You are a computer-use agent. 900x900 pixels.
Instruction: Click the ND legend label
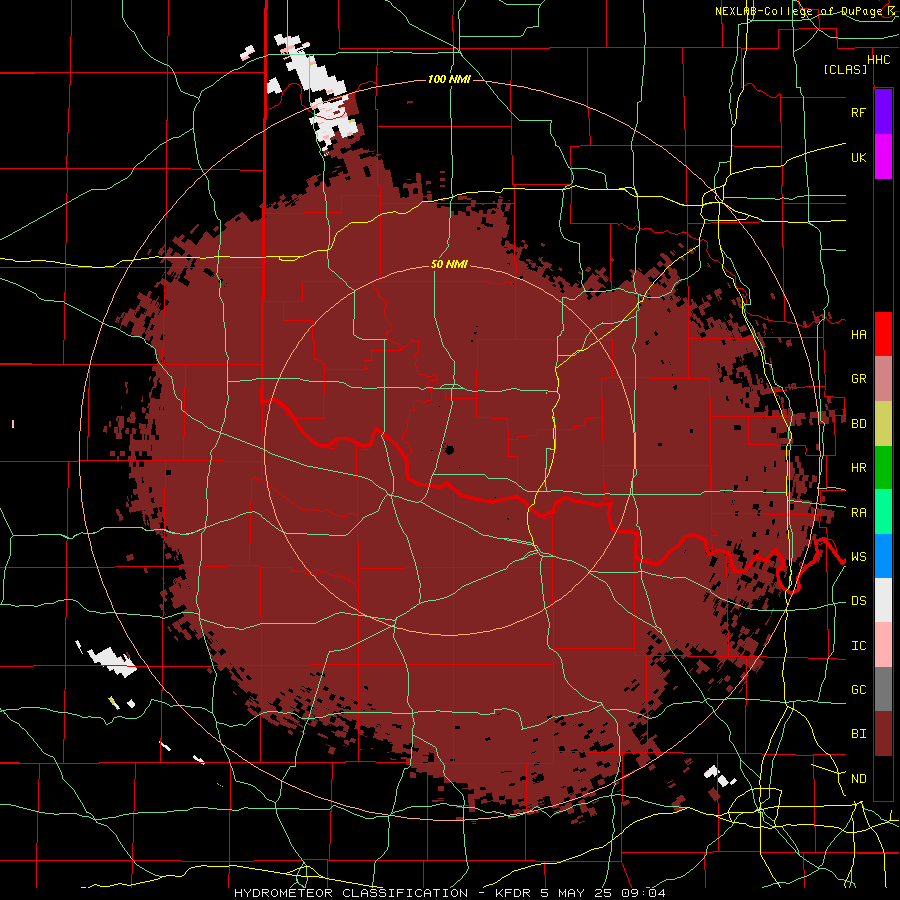[858, 779]
